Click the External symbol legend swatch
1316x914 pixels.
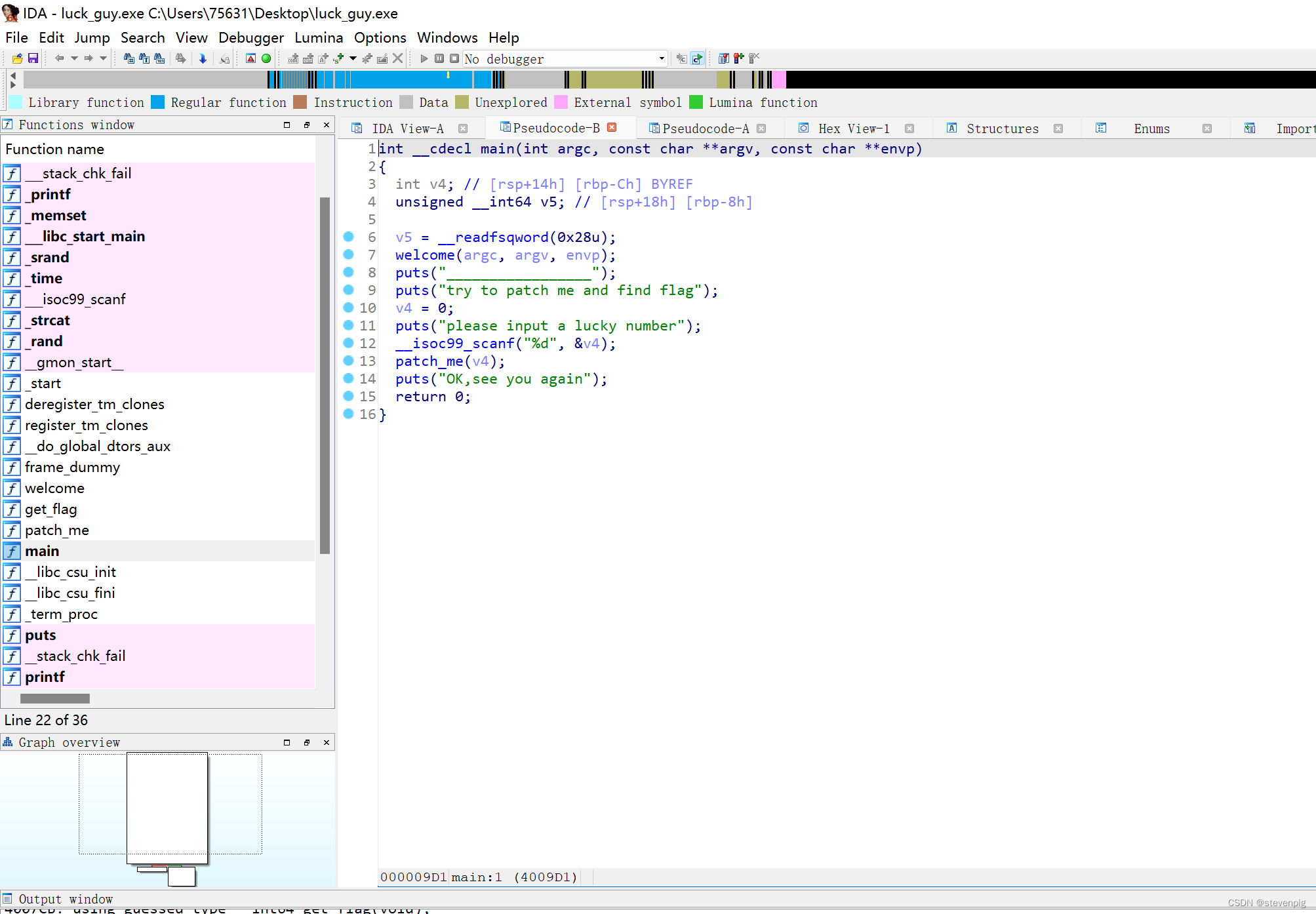(x=561, y=102)
